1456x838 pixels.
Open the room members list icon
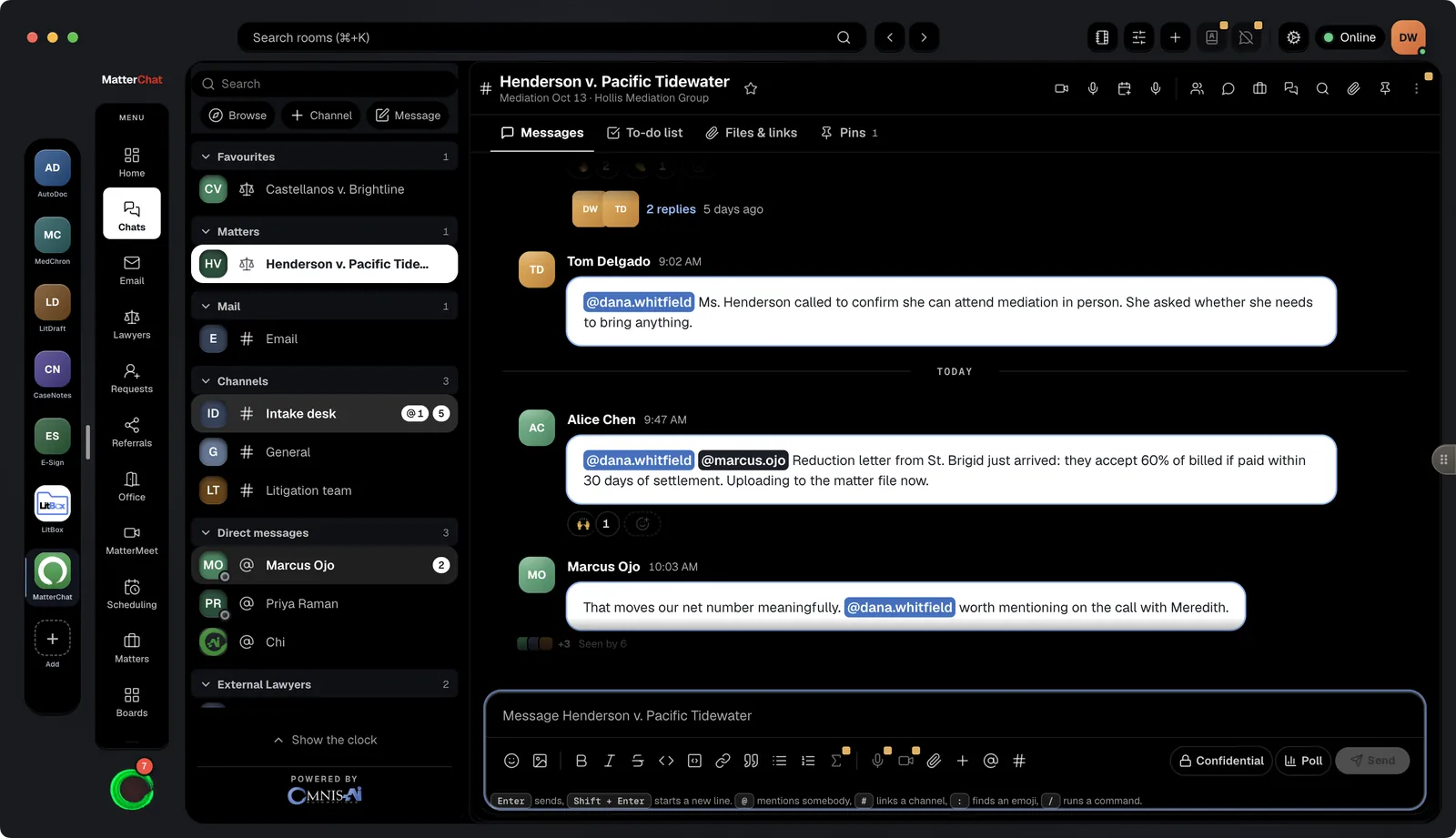(1197, 88)
